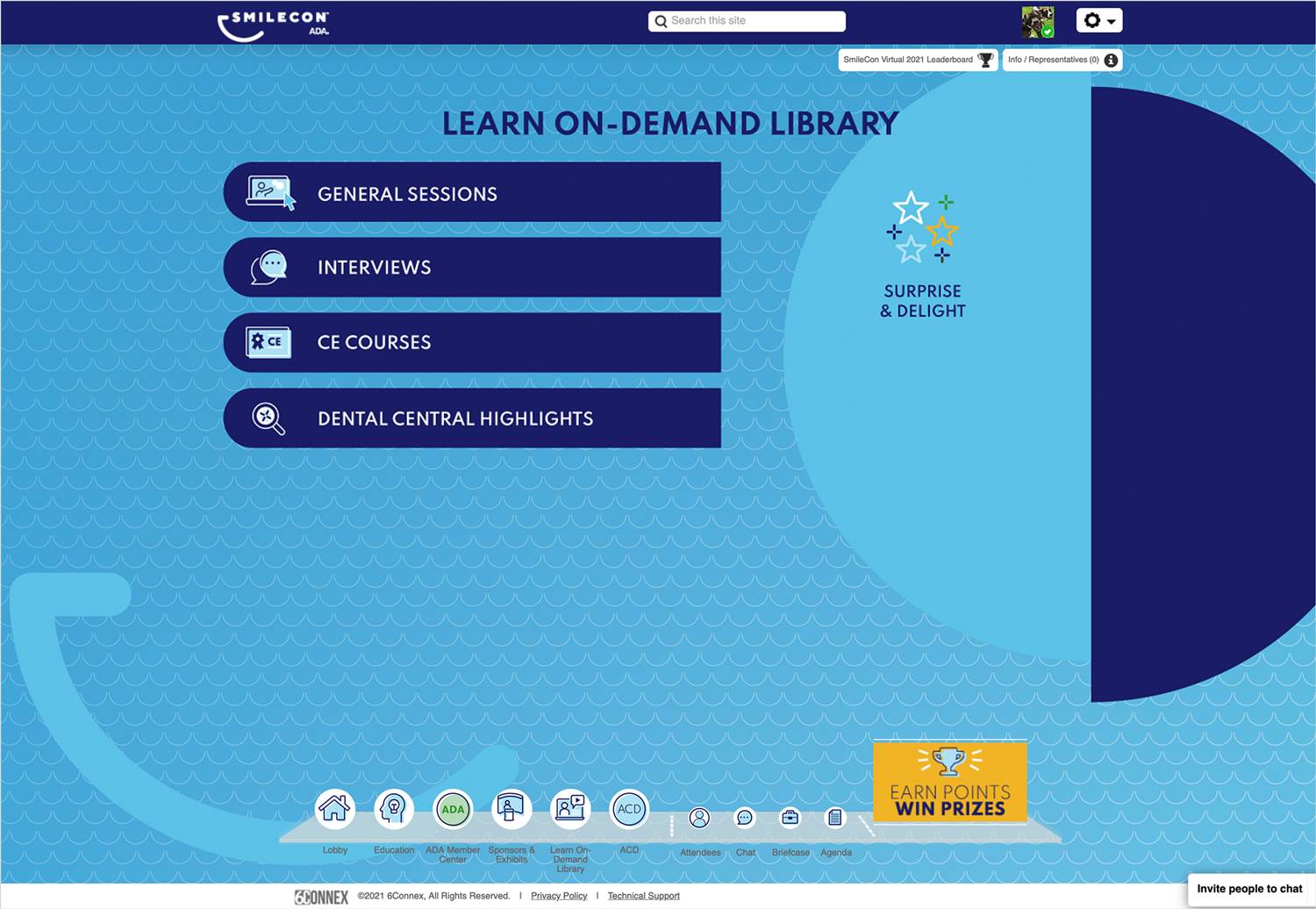Select the Learn On-Demand Library nav label

tap(570, 860)
